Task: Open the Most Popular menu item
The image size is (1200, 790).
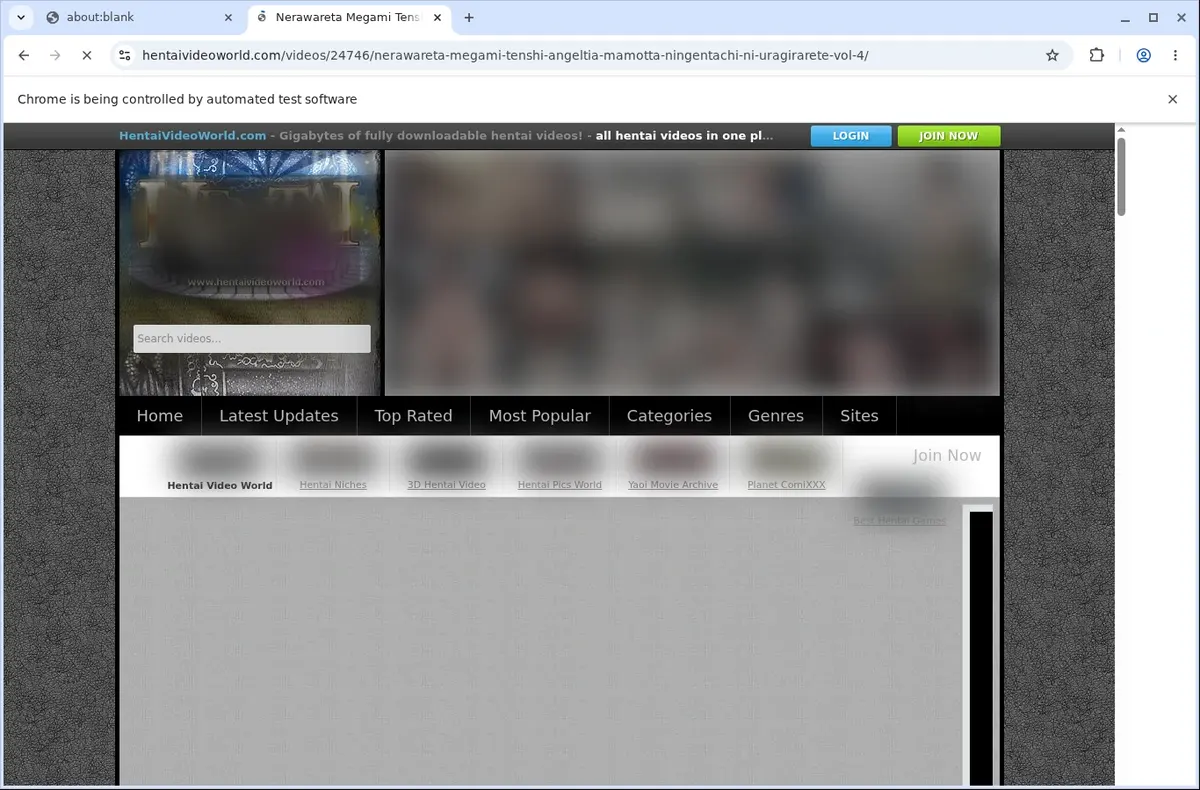Action: 540,416
